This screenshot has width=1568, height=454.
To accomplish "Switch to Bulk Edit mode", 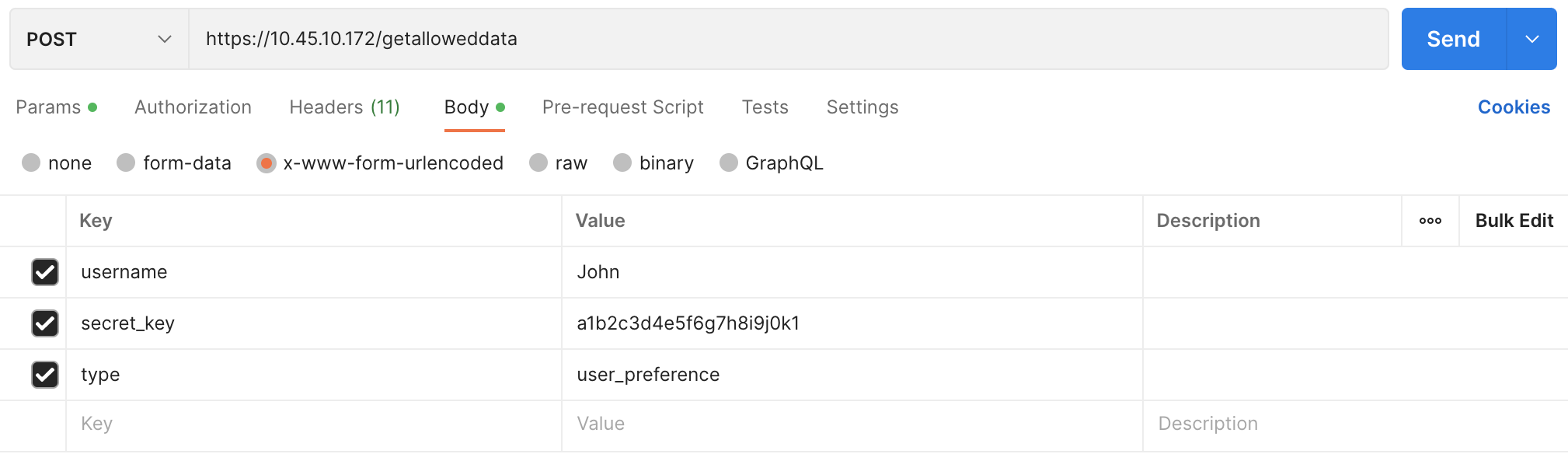I will coord(1512,221).
